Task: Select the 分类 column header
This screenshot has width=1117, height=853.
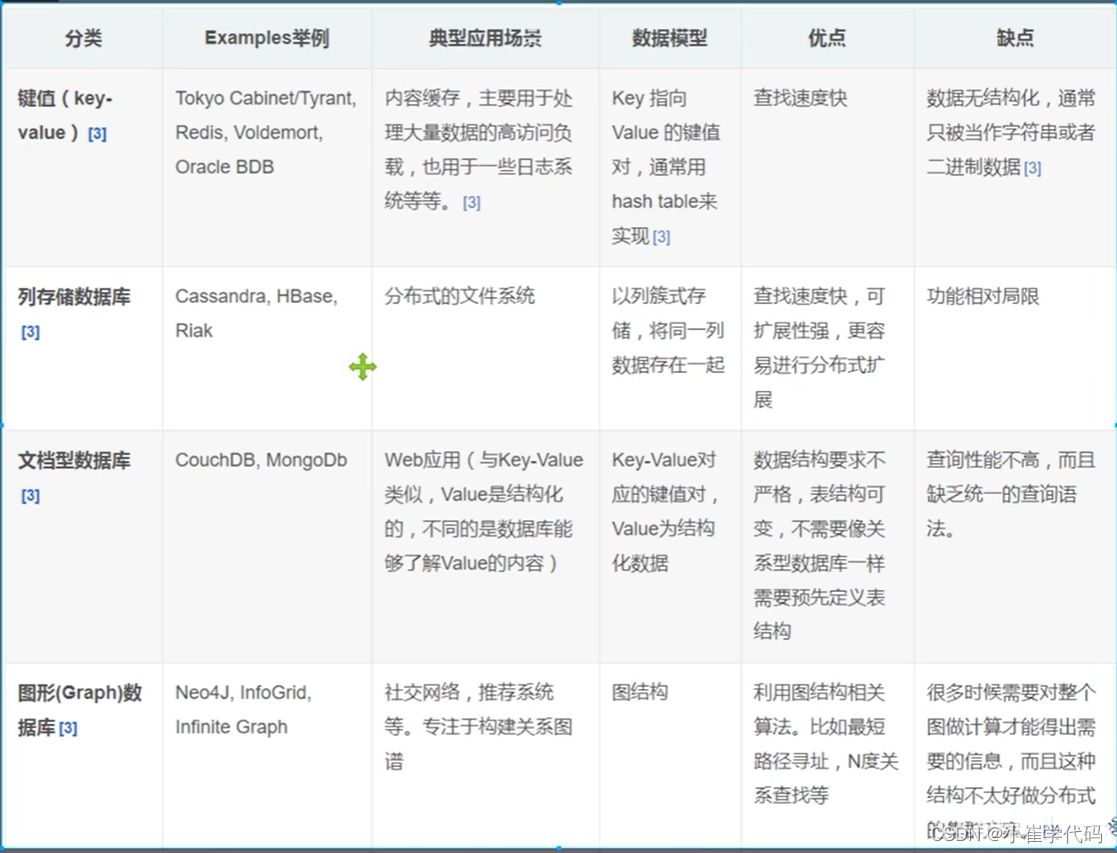Action: coord(81,37)
